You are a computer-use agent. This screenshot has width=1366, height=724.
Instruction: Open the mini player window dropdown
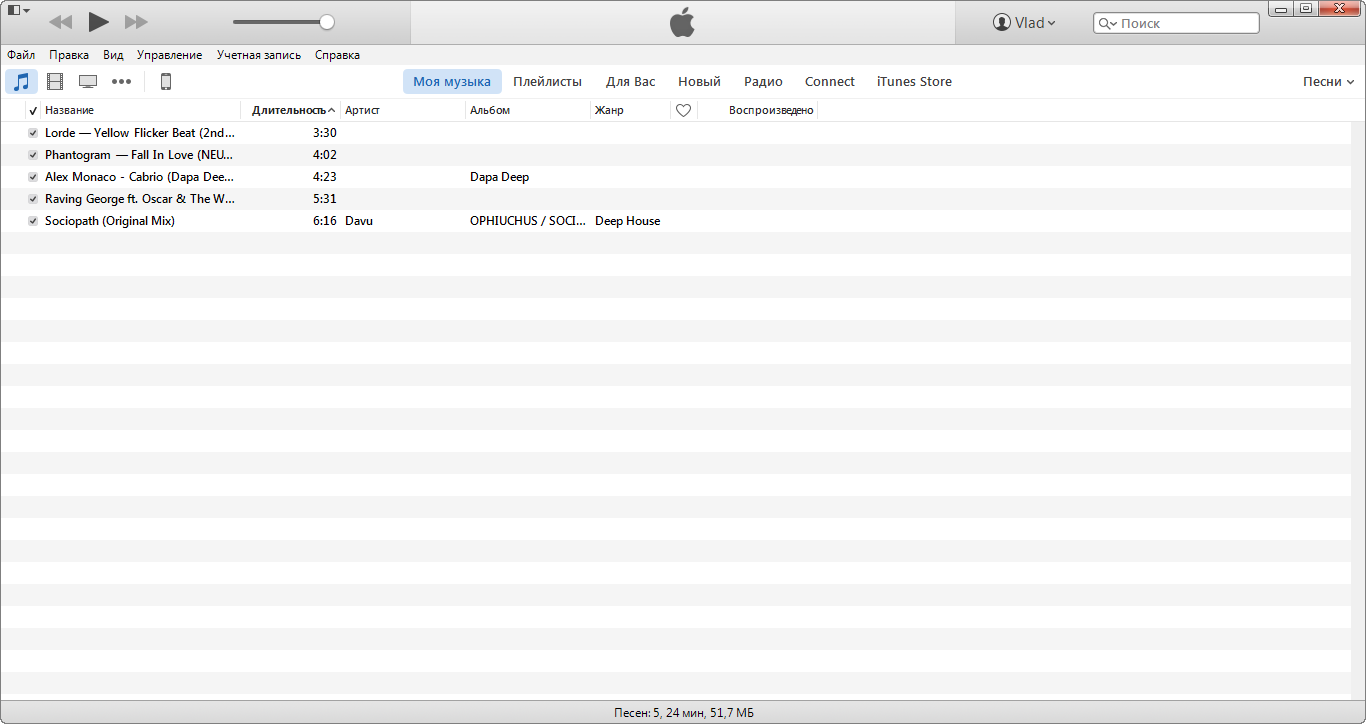click(x=18, y=10)
